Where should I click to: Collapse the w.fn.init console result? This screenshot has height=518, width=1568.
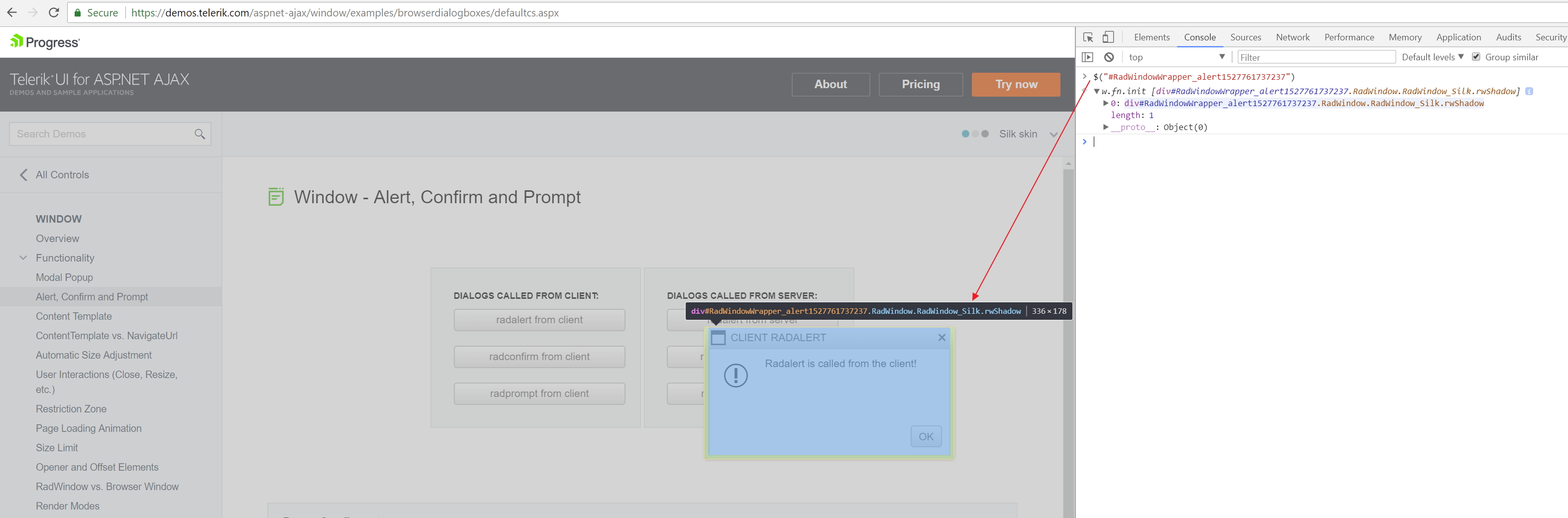[x=1097, y=92]
